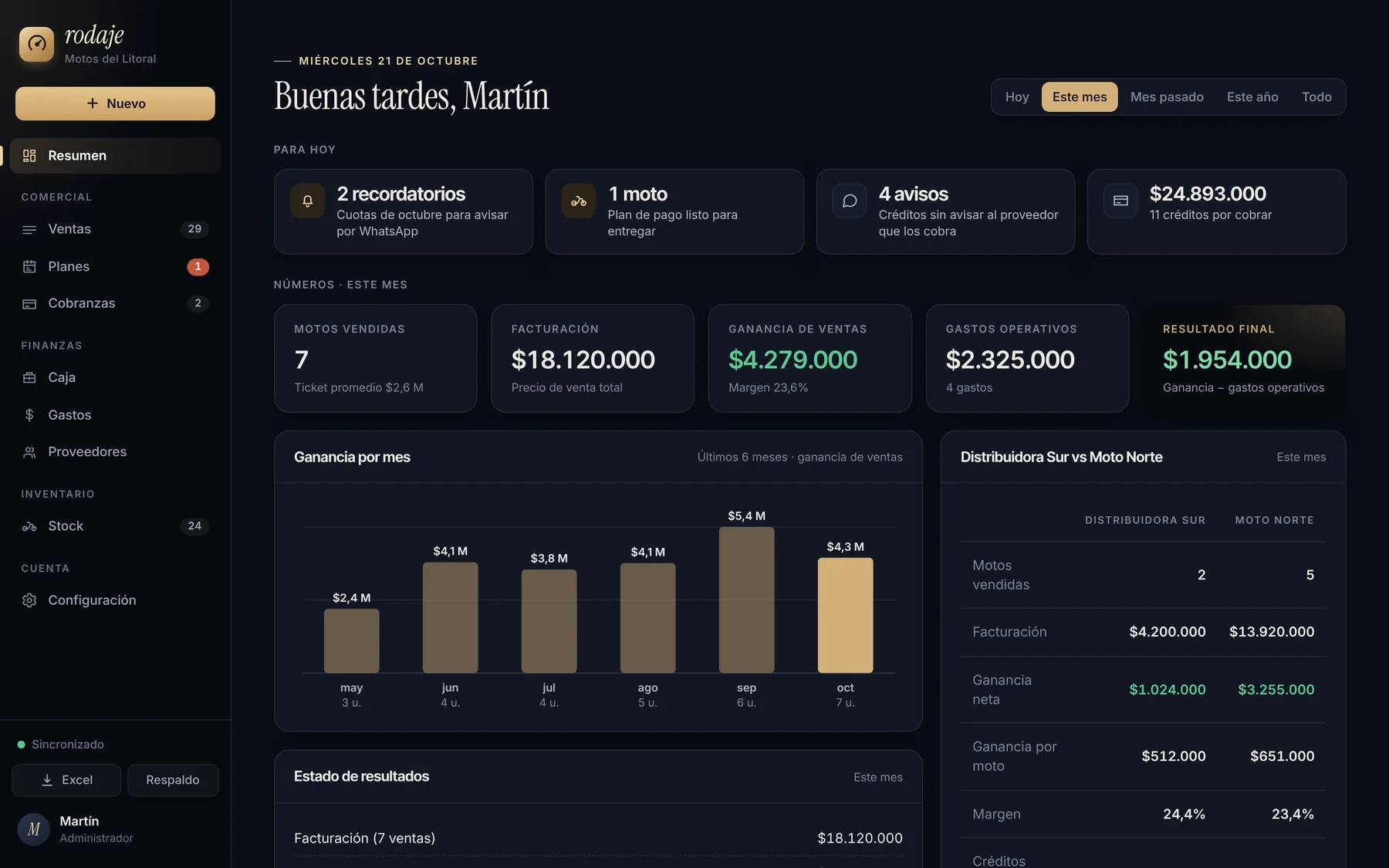Click the Ventas list icon
1389x868 pixels.
29,229
